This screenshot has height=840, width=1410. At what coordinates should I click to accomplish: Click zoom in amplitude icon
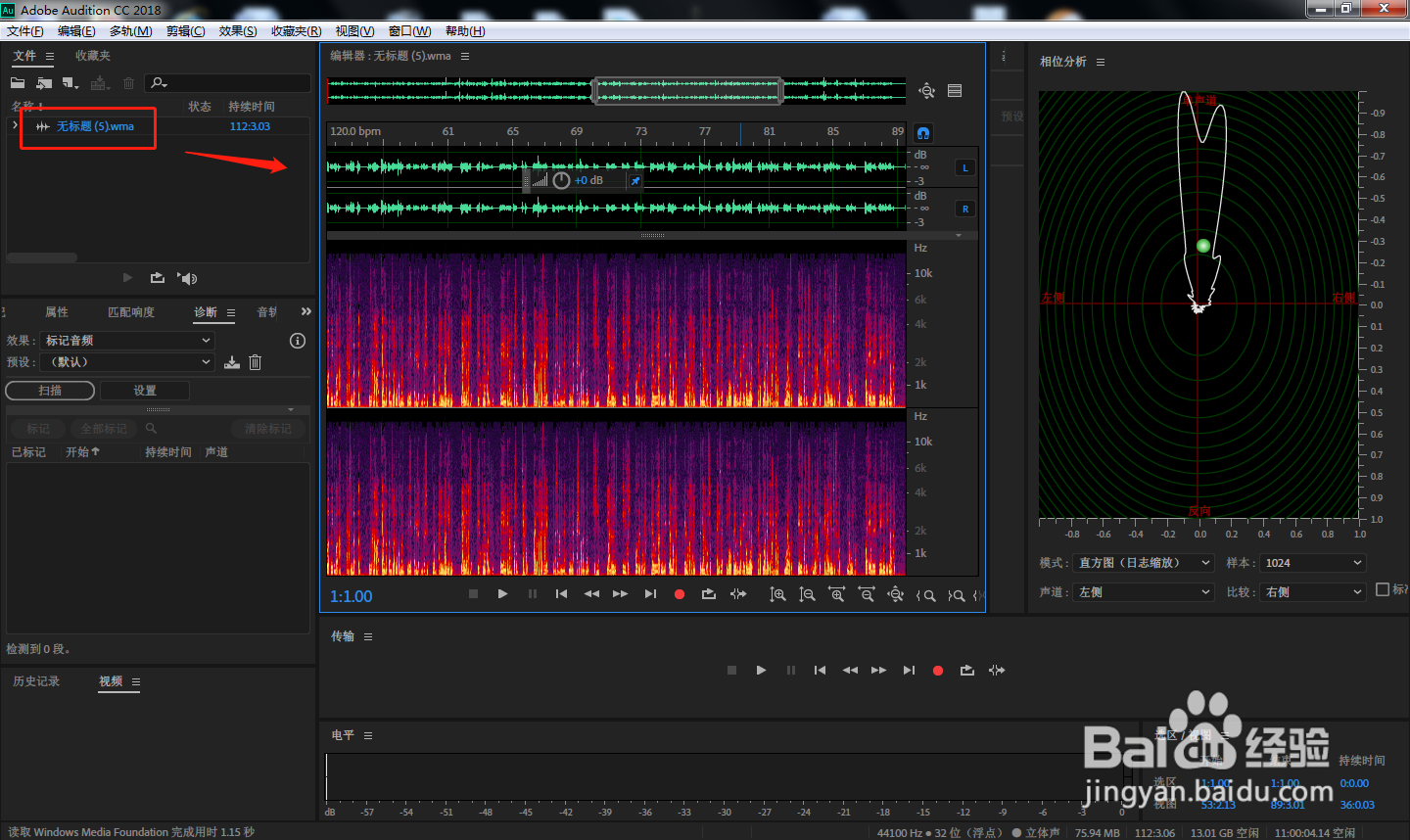pyautogui.click(x=777, y=594)
